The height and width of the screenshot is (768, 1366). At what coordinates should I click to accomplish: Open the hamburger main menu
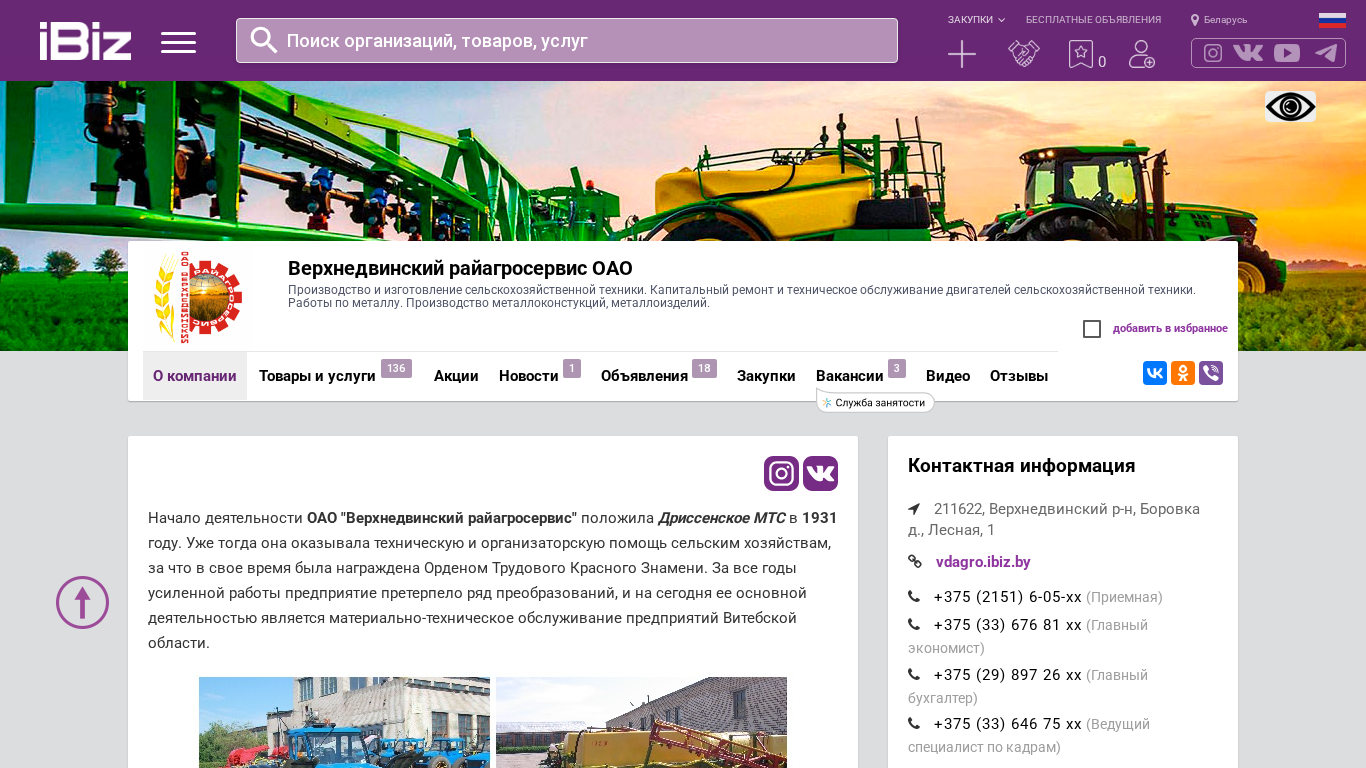click(x=178, y=42)
